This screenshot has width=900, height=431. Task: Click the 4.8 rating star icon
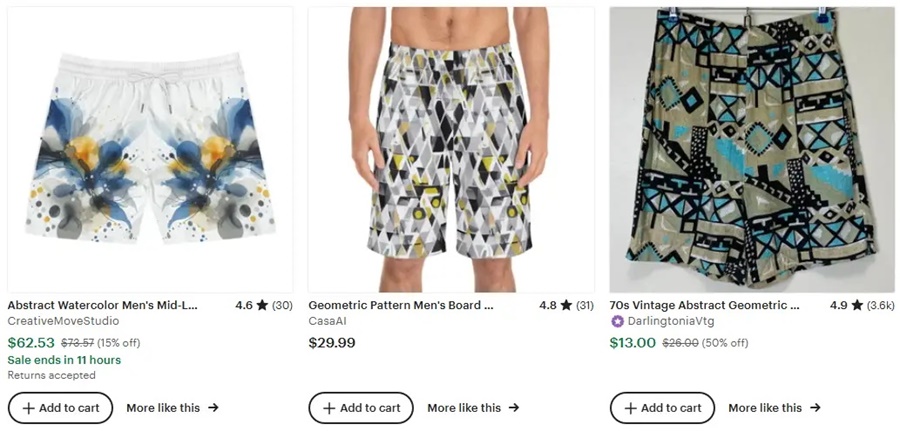click(566, 305)
